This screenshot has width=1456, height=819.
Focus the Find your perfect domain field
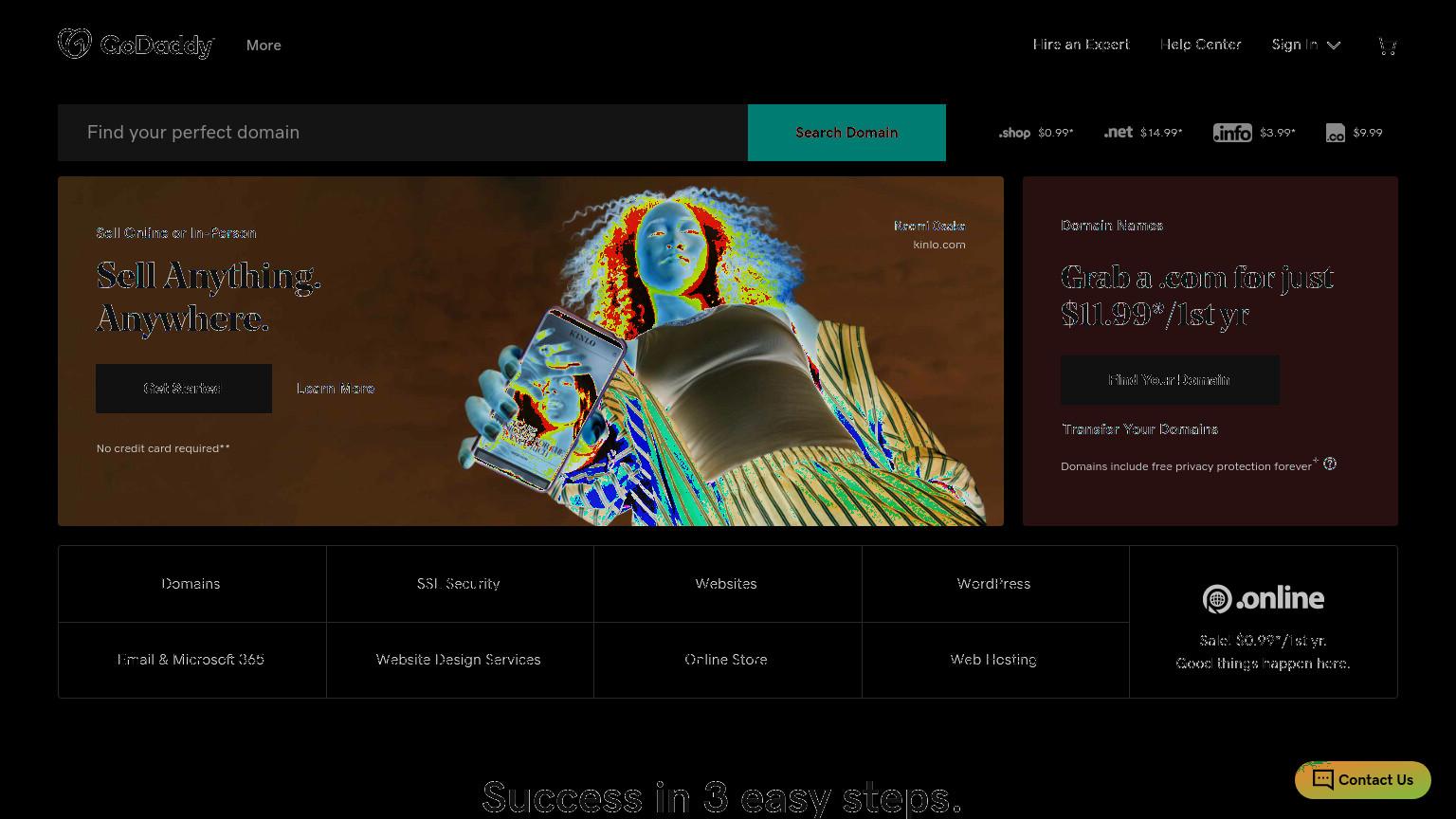(403, 133)
